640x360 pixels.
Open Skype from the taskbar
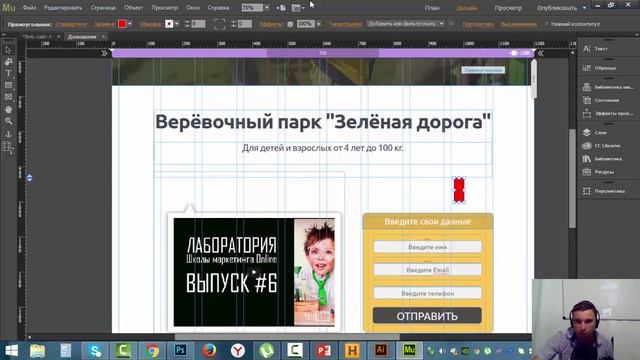point(95,350)
